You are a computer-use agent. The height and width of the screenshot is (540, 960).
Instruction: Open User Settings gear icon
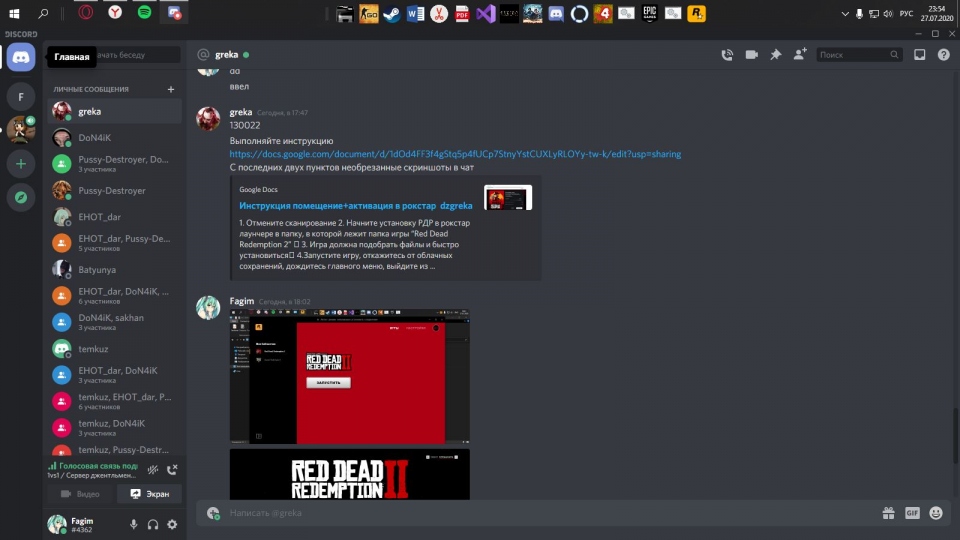172,524
